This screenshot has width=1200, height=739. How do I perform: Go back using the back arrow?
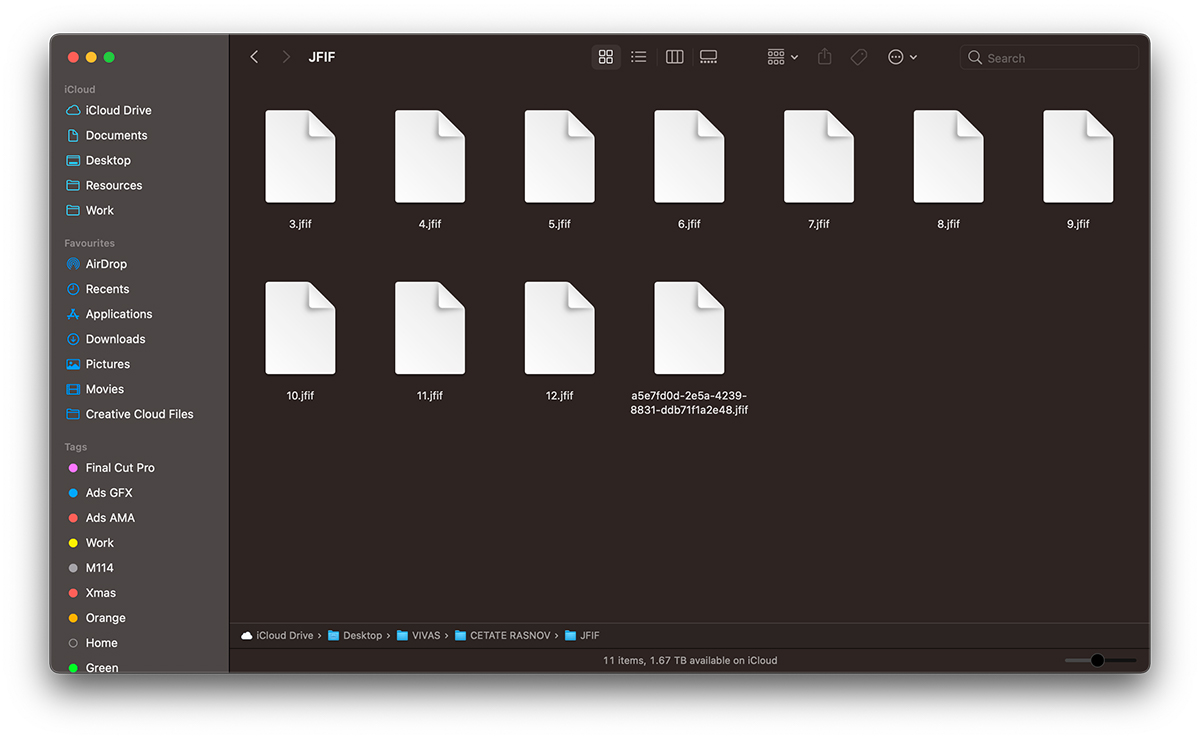point(254,58)
